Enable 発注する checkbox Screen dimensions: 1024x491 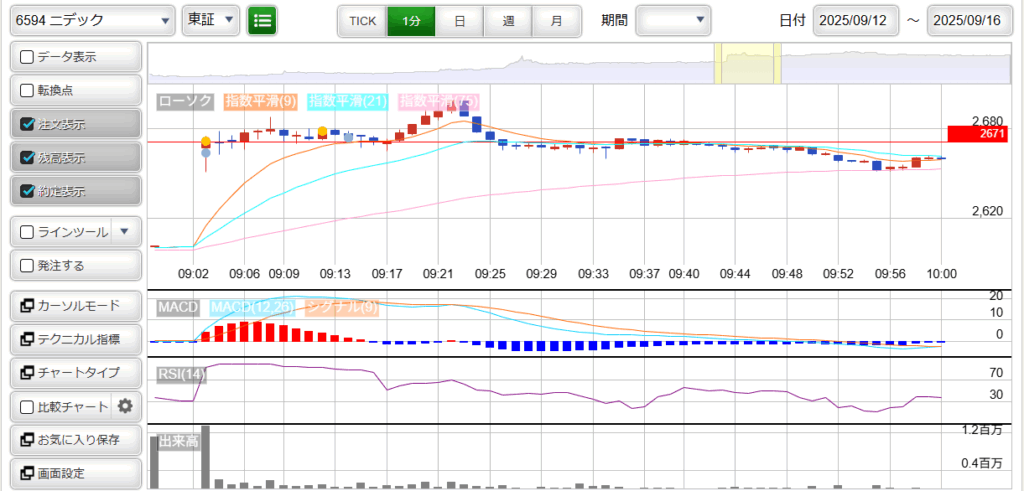click(x=27, y=266)
